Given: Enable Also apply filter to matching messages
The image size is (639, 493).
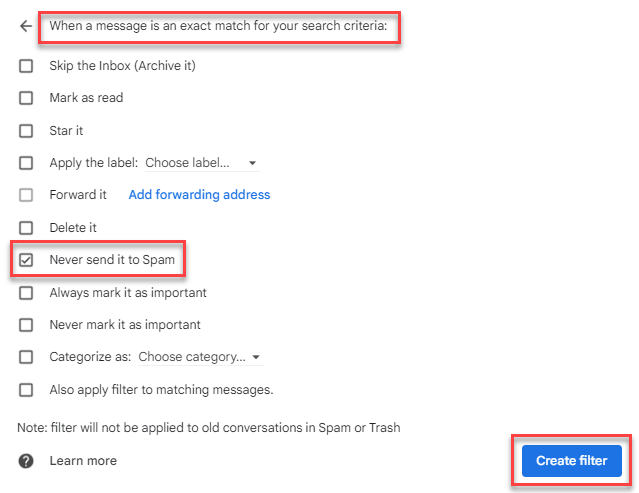Looking at the screenshot, I should (26, 390).
